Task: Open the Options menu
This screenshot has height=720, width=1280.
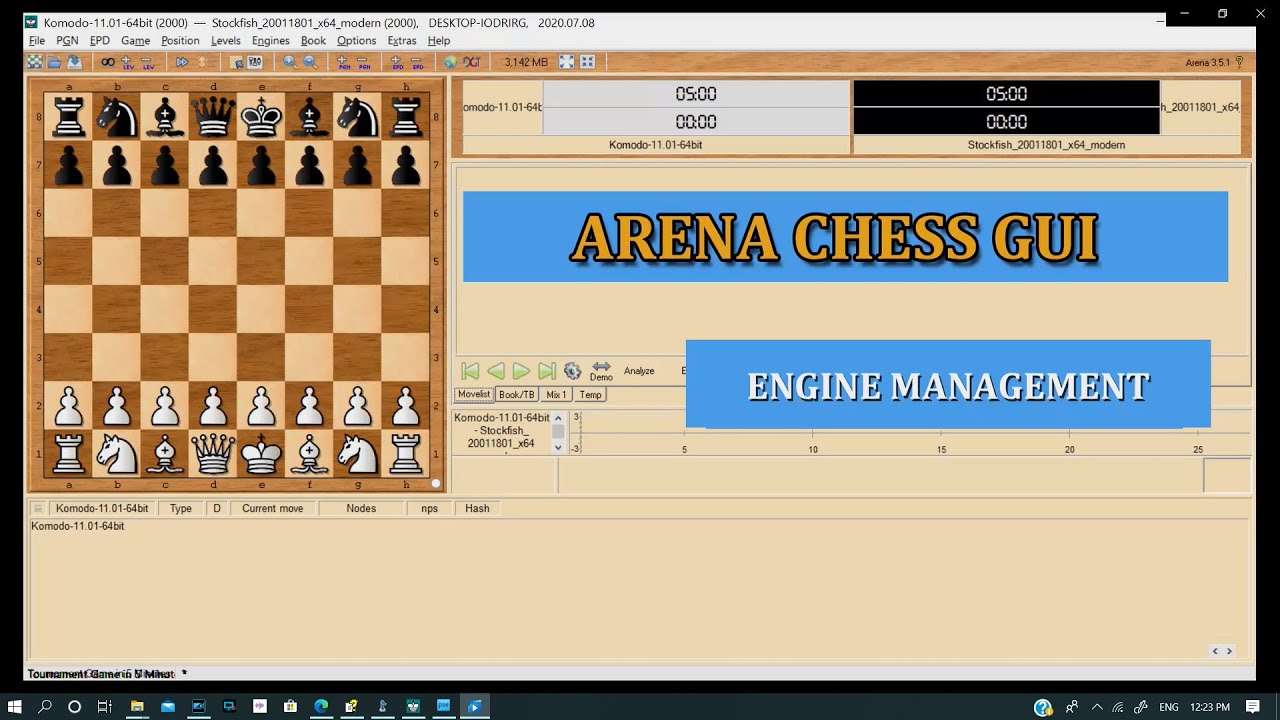Action: (356, 41)
